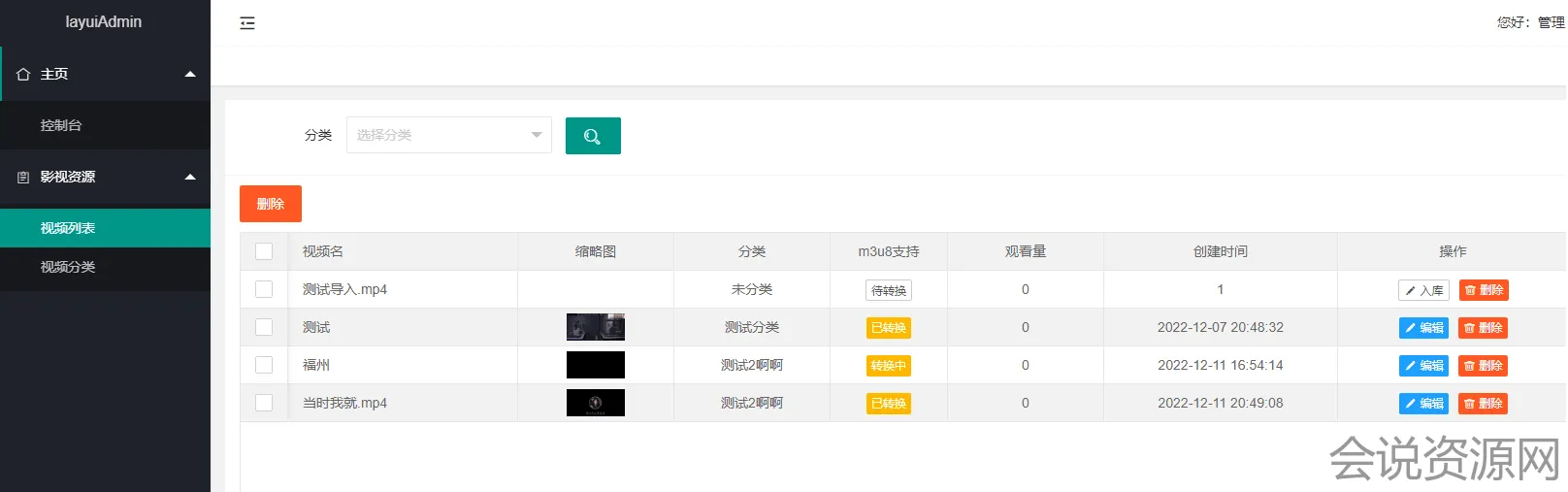Check the box for 测试导入.mp4 row

[264, 289]
